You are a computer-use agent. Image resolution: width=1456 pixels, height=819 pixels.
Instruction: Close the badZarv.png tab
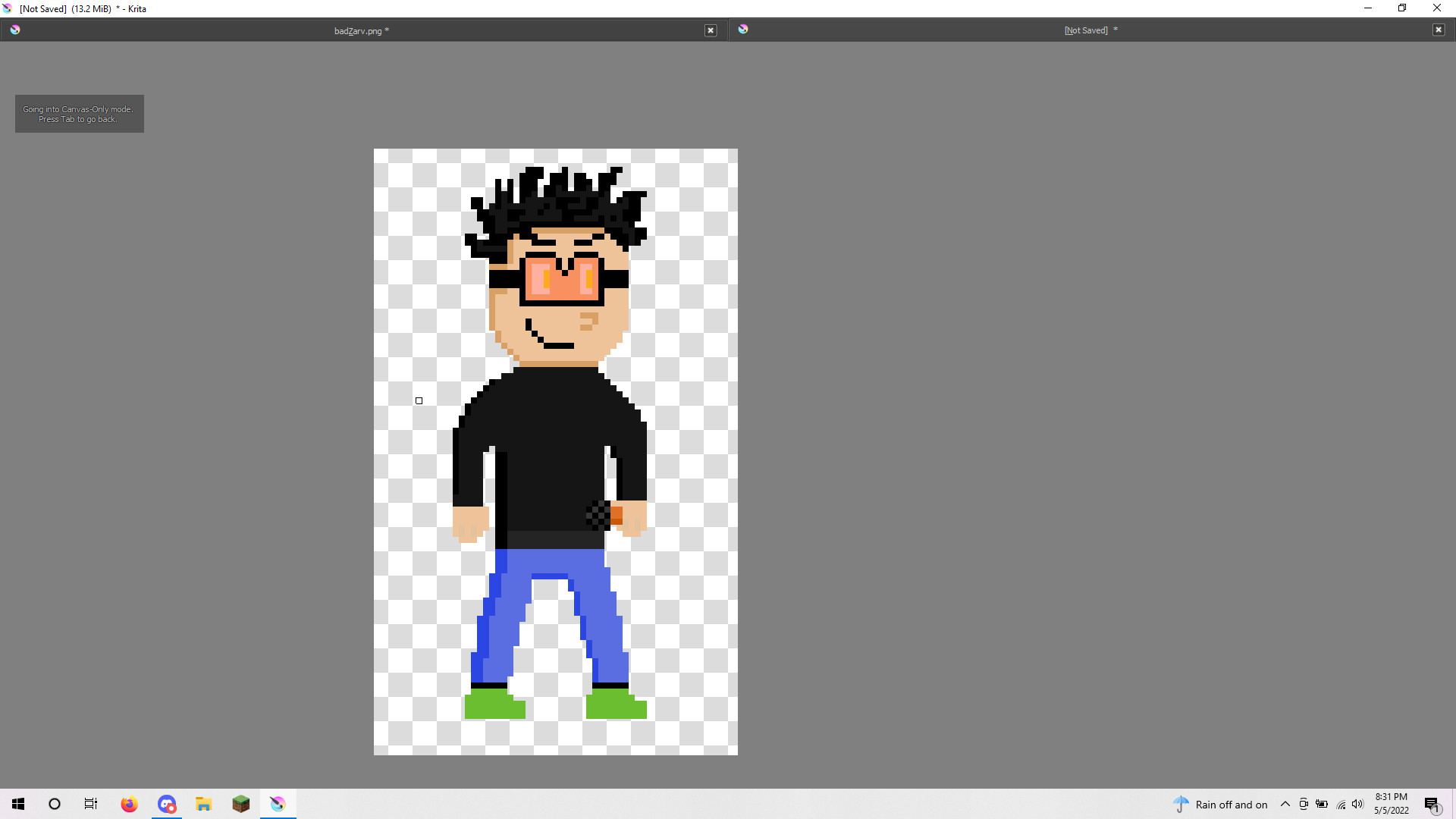pos(711,30)
